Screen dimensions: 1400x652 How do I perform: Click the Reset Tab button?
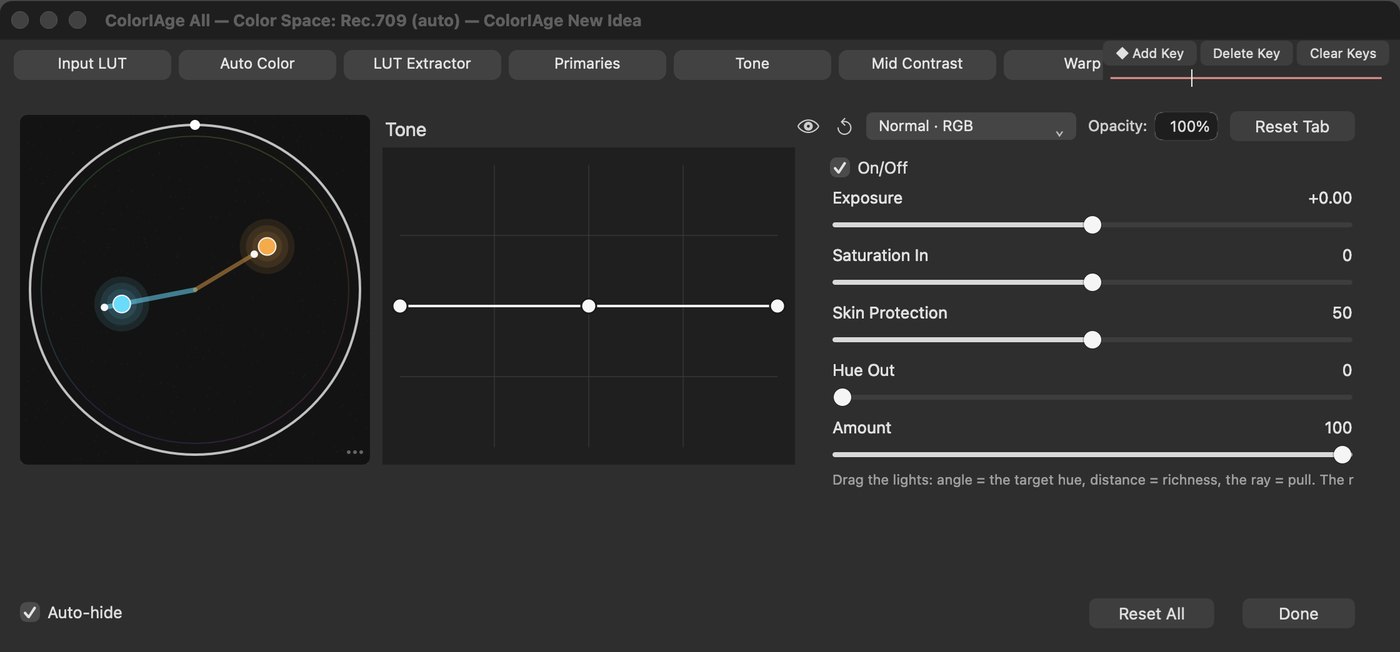pyautogui.click(x=1292, y=126)
